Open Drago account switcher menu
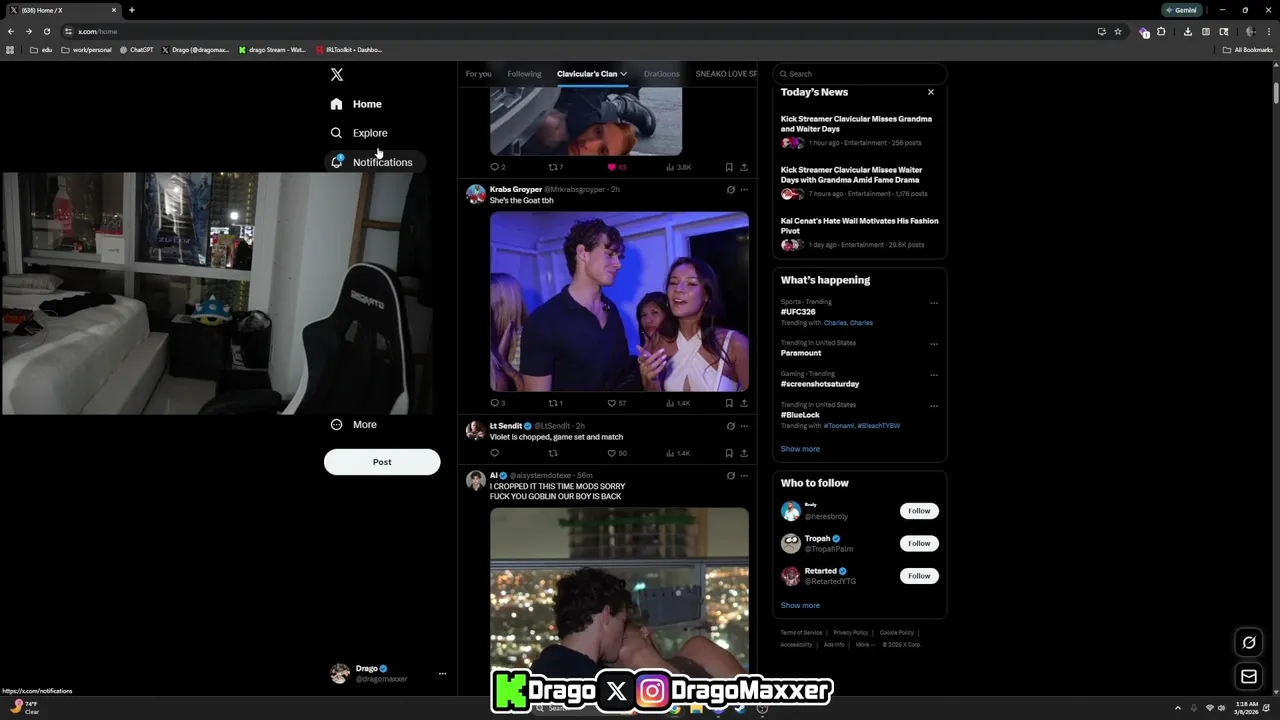The image size is (1280, 720). tap(389, 673)
